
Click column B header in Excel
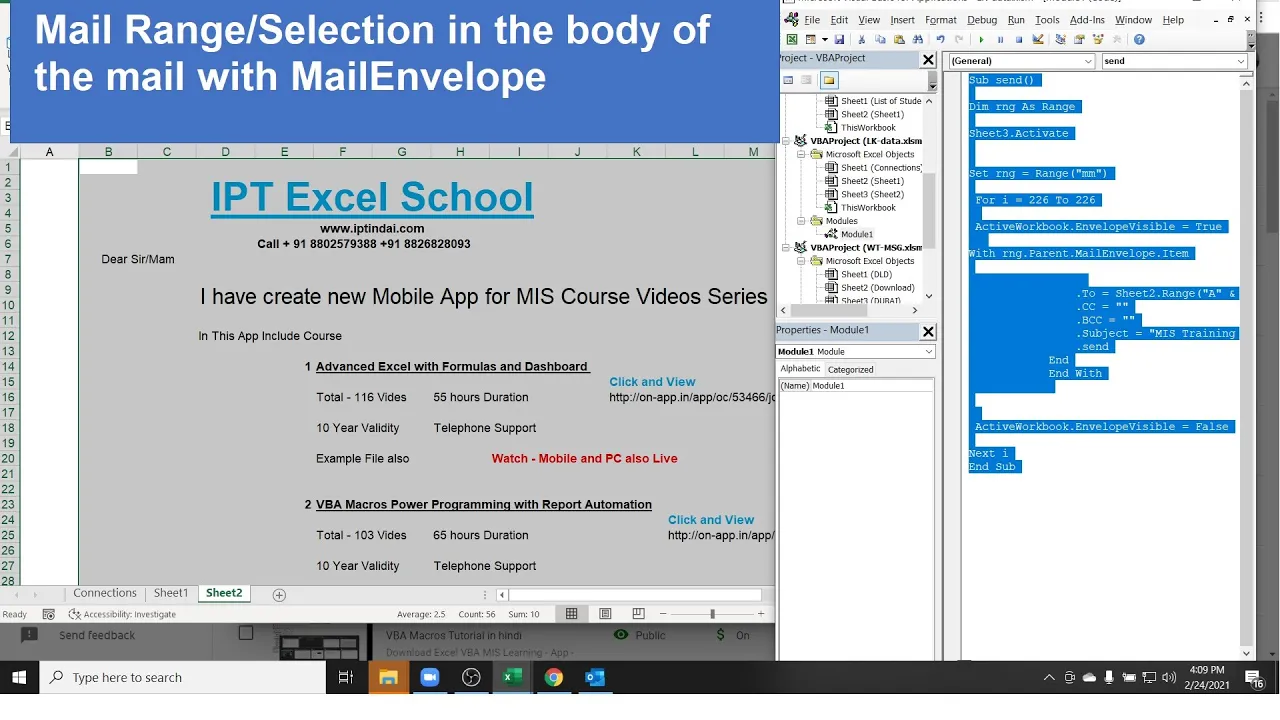108,152
